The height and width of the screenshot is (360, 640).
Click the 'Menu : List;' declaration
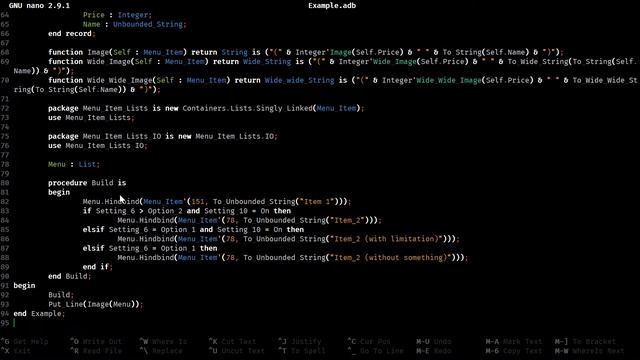[x=73, y=164]
